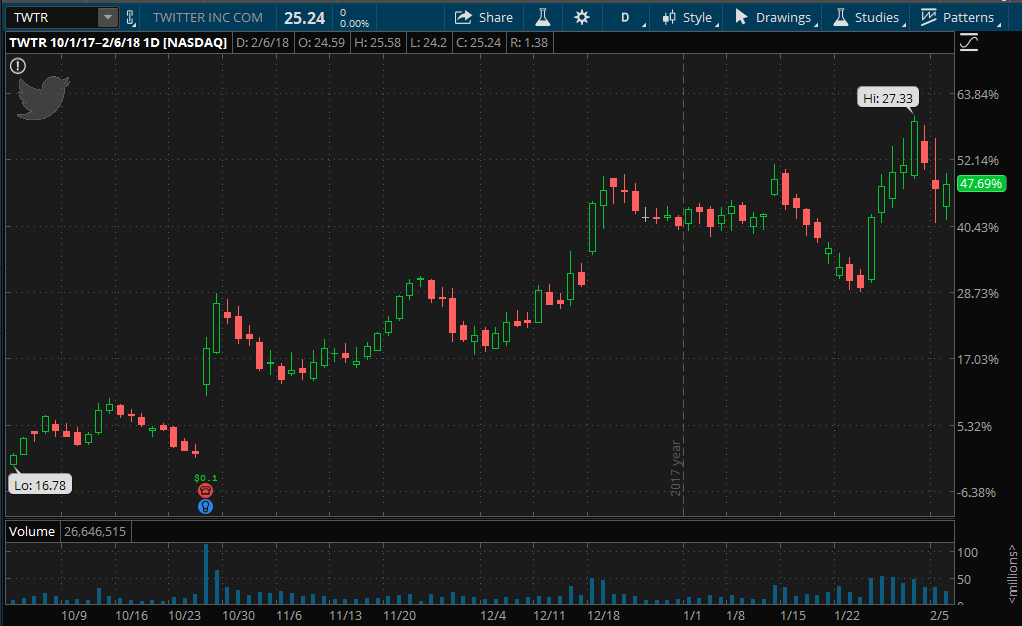Click the symbol link clip icon
This screenshot has height=626, width=1022.
[130, 18]
